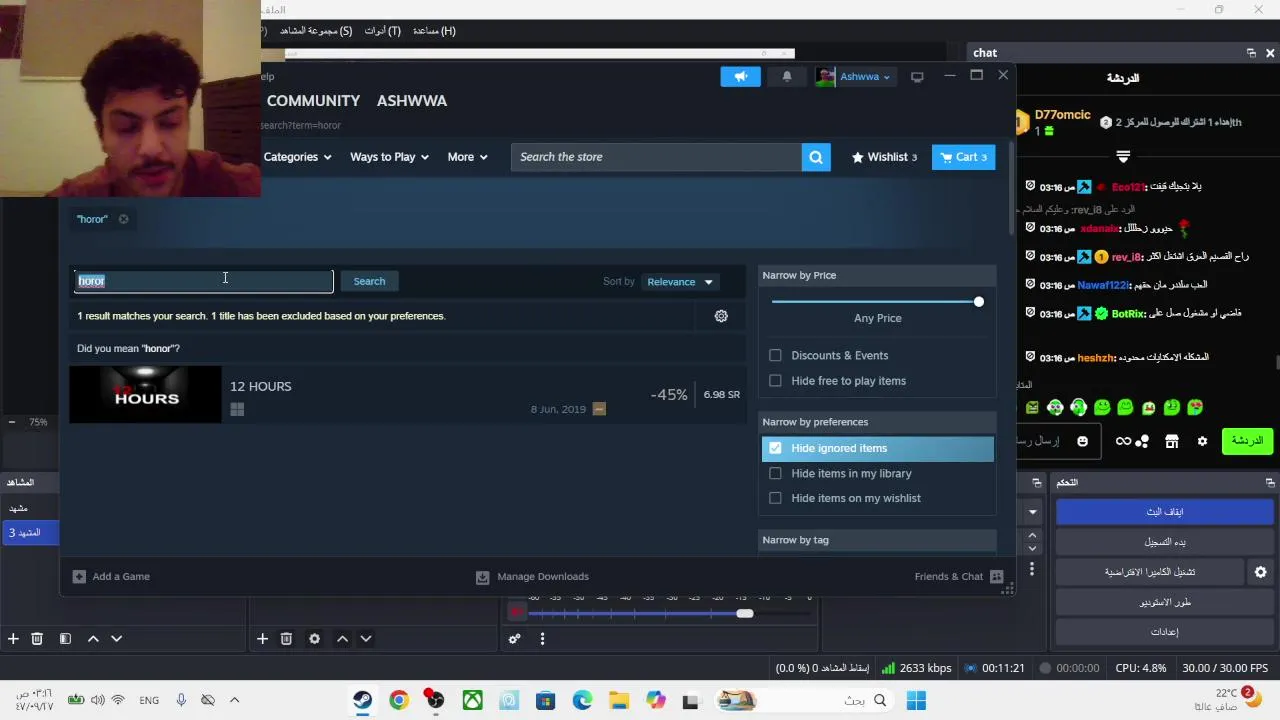Click إيقاف البث stop streaming button
Screen dimensions: 1280x720
click(x=1164, y=512)
